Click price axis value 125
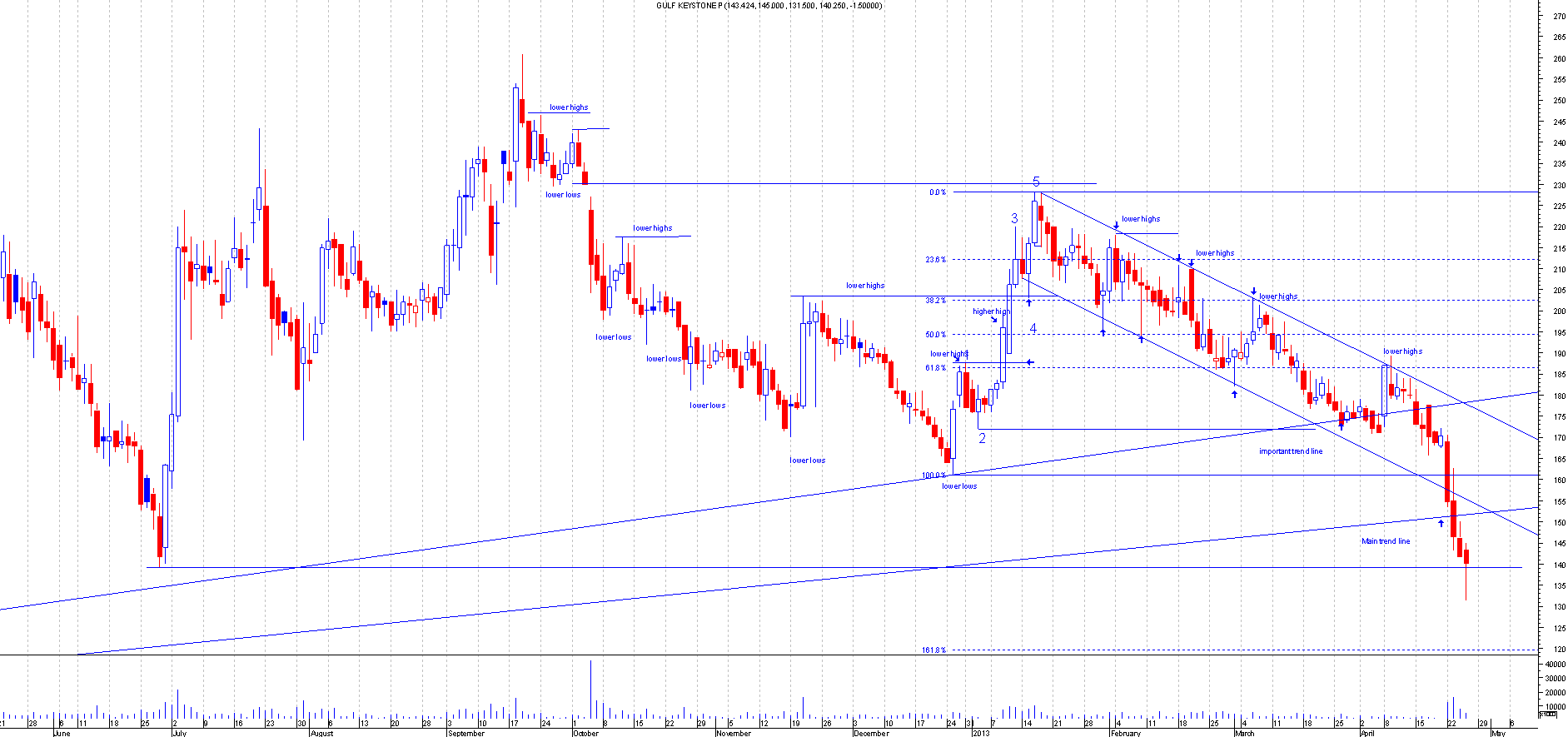This screenshot has width=1568, height=737. (x=1559, y=629)
